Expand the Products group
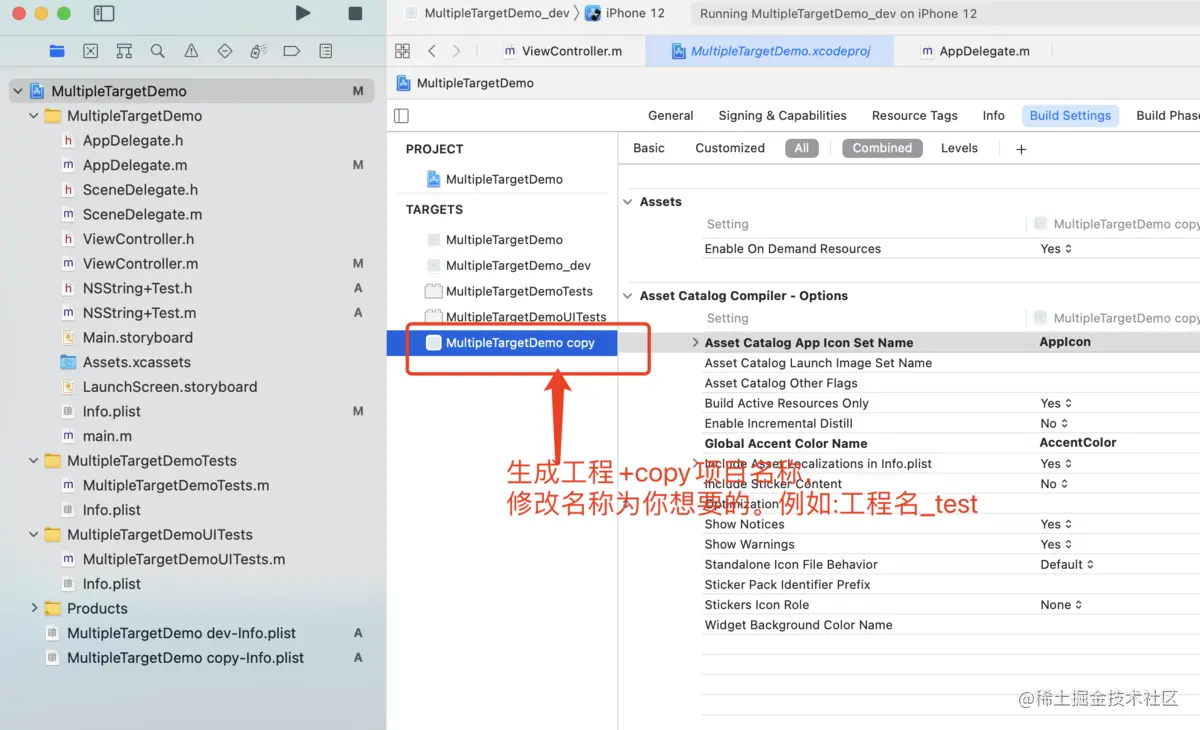Viewport: 1200px width, 730px height. tap(34, 608)
